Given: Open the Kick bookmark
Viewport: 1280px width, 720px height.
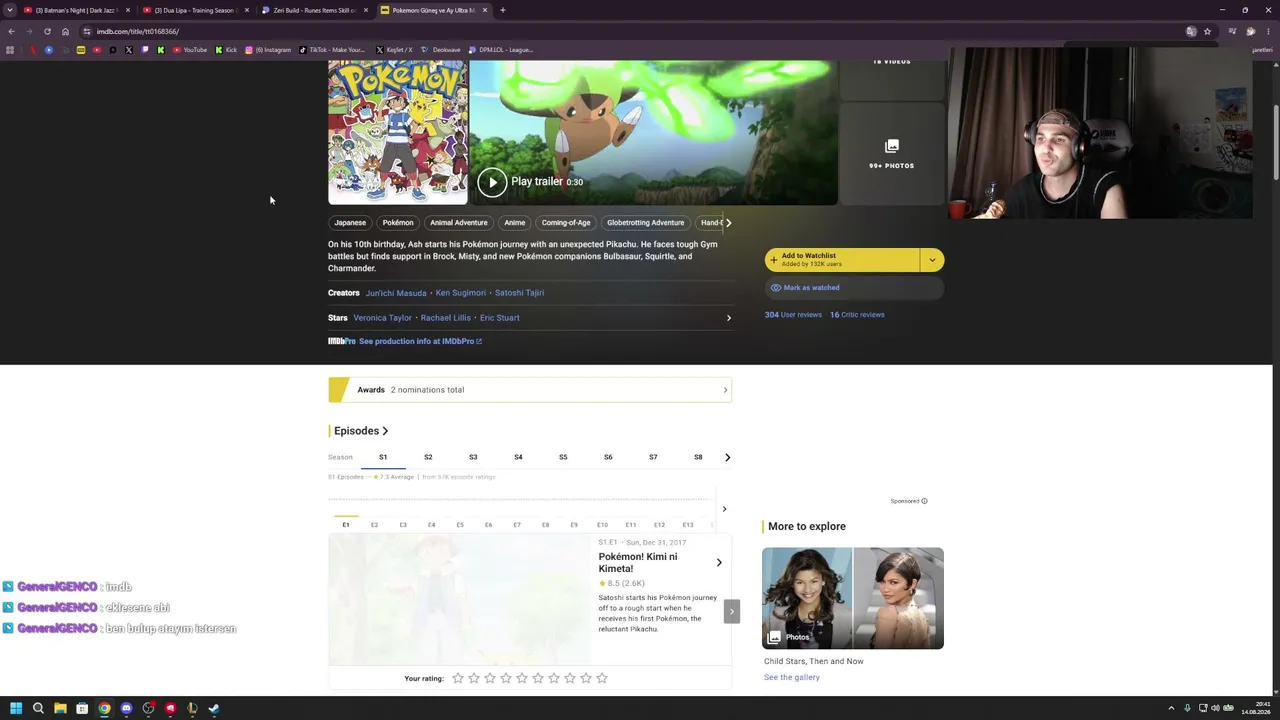Looking at the screenshot, I should point(226,50).
